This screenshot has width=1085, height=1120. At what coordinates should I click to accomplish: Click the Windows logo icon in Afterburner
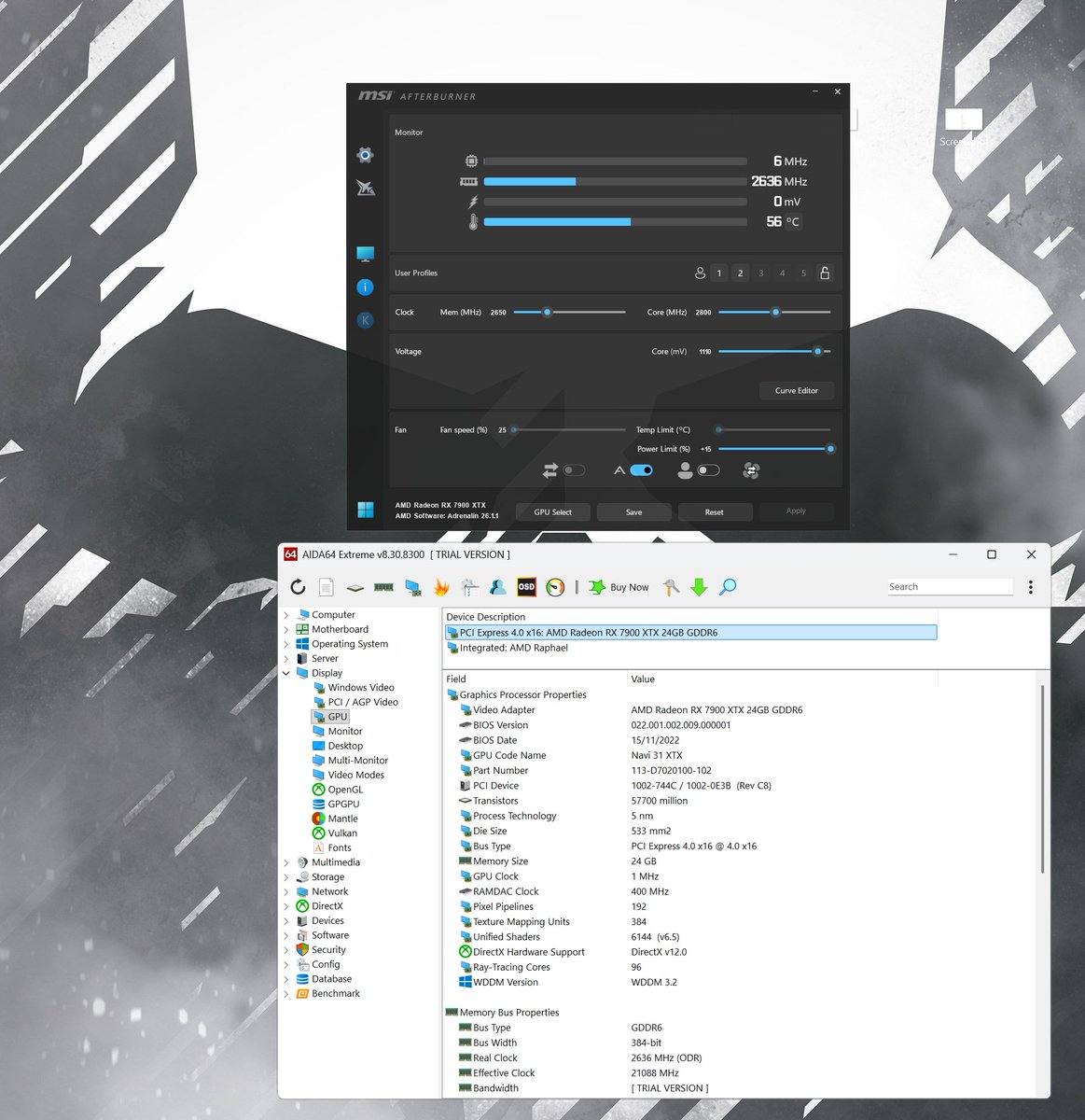point(366,510)
